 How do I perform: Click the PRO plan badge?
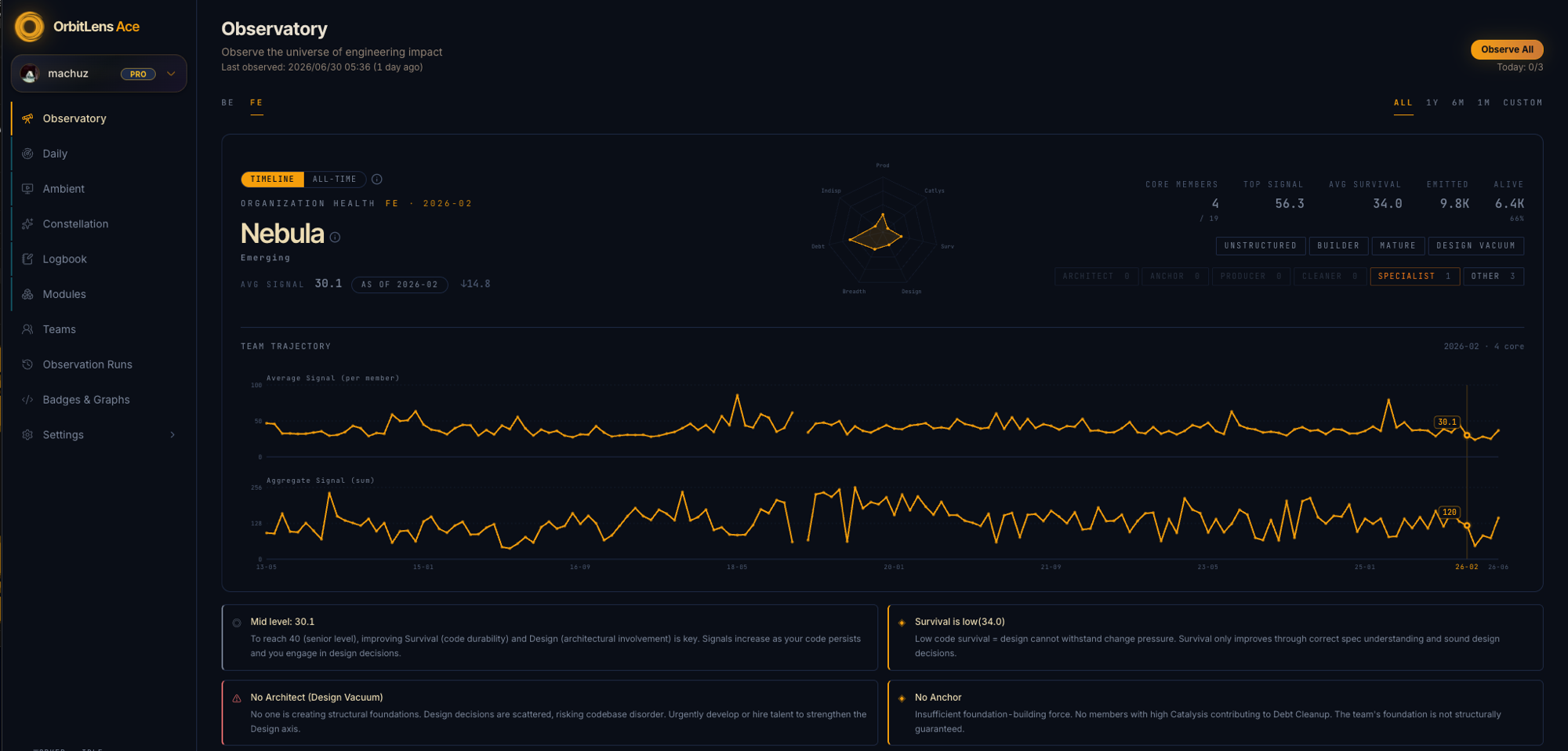[x=138, y=74]
